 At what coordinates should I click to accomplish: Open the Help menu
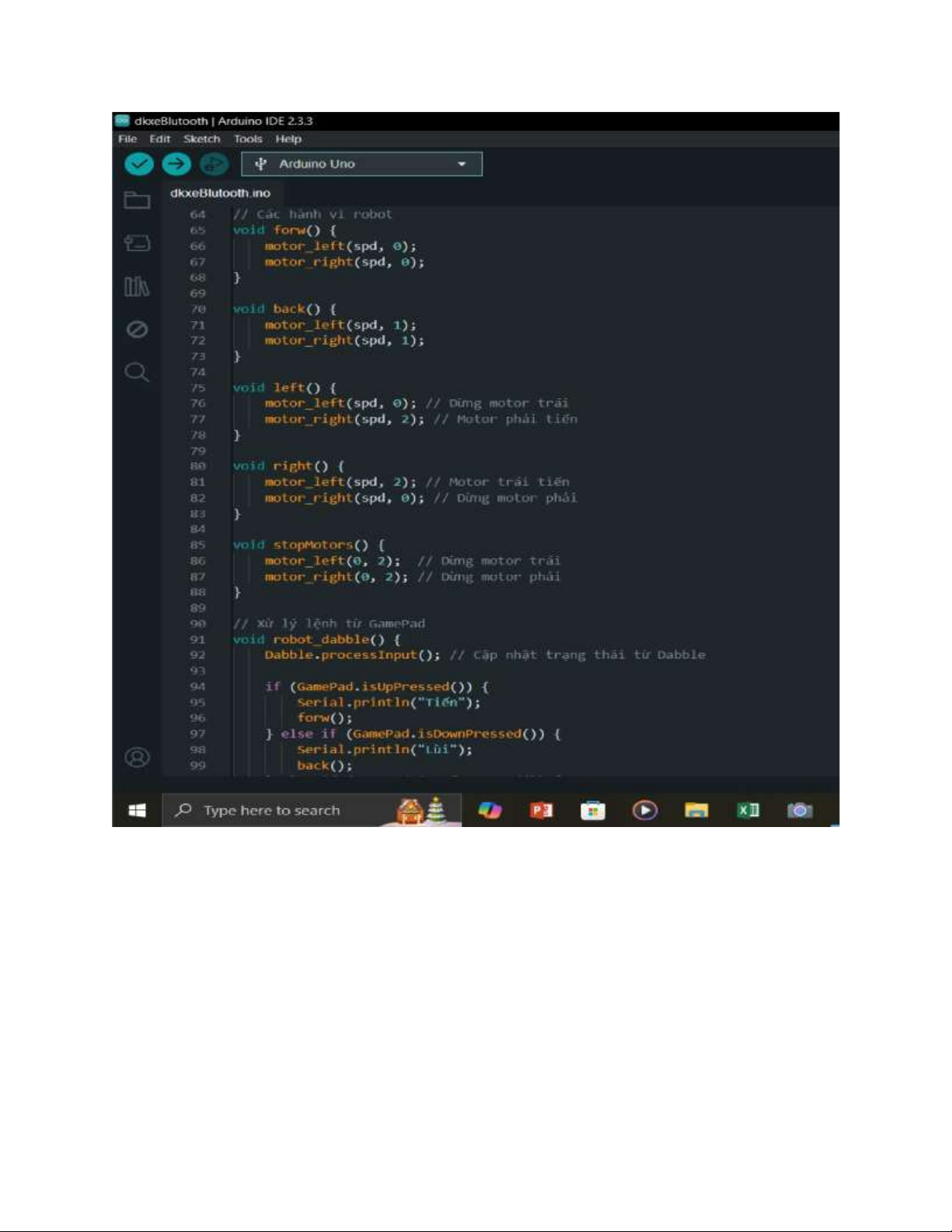point(288,139)
